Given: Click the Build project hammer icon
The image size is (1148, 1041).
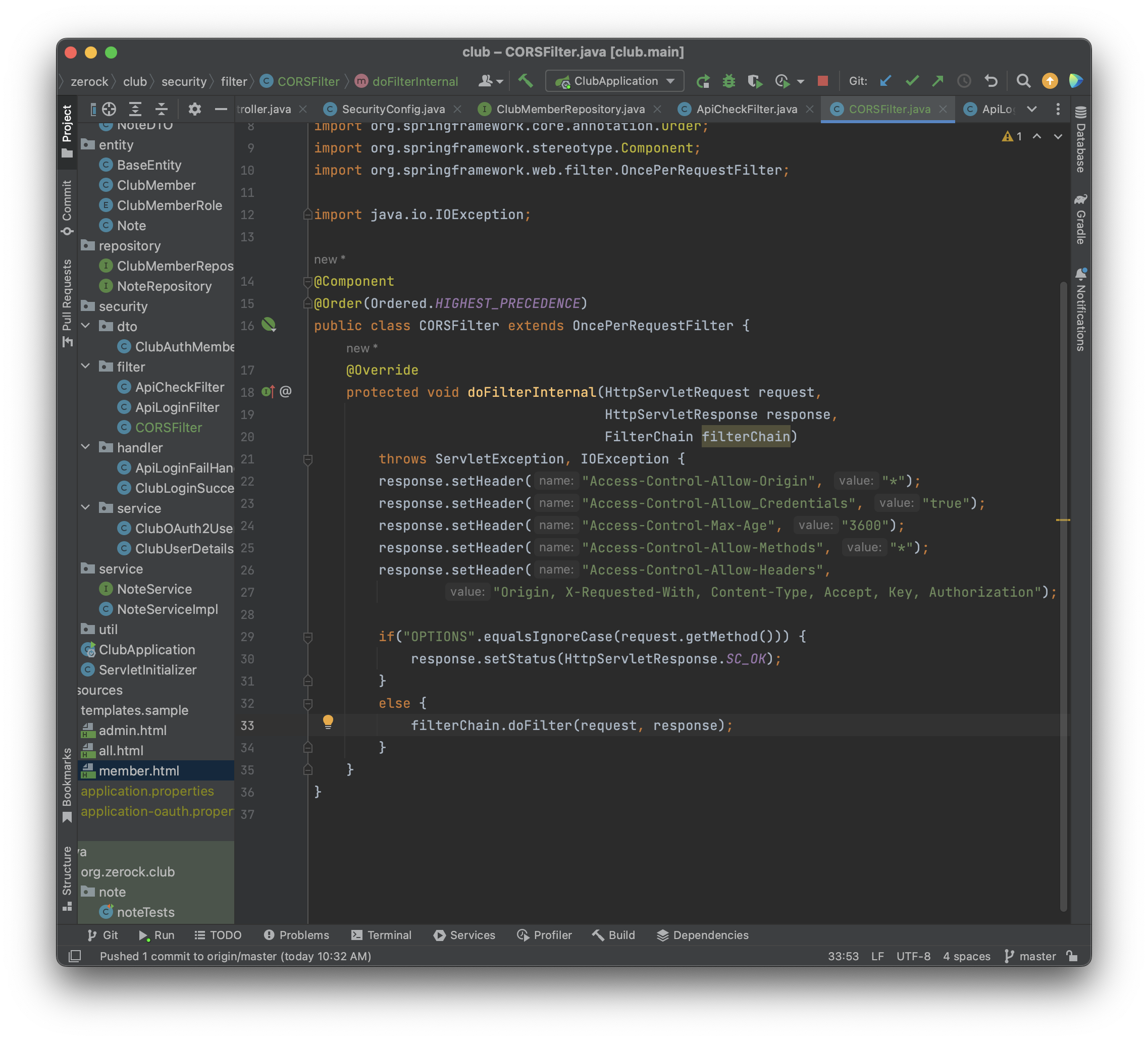Looking at the screenshot, I should 525,81.
